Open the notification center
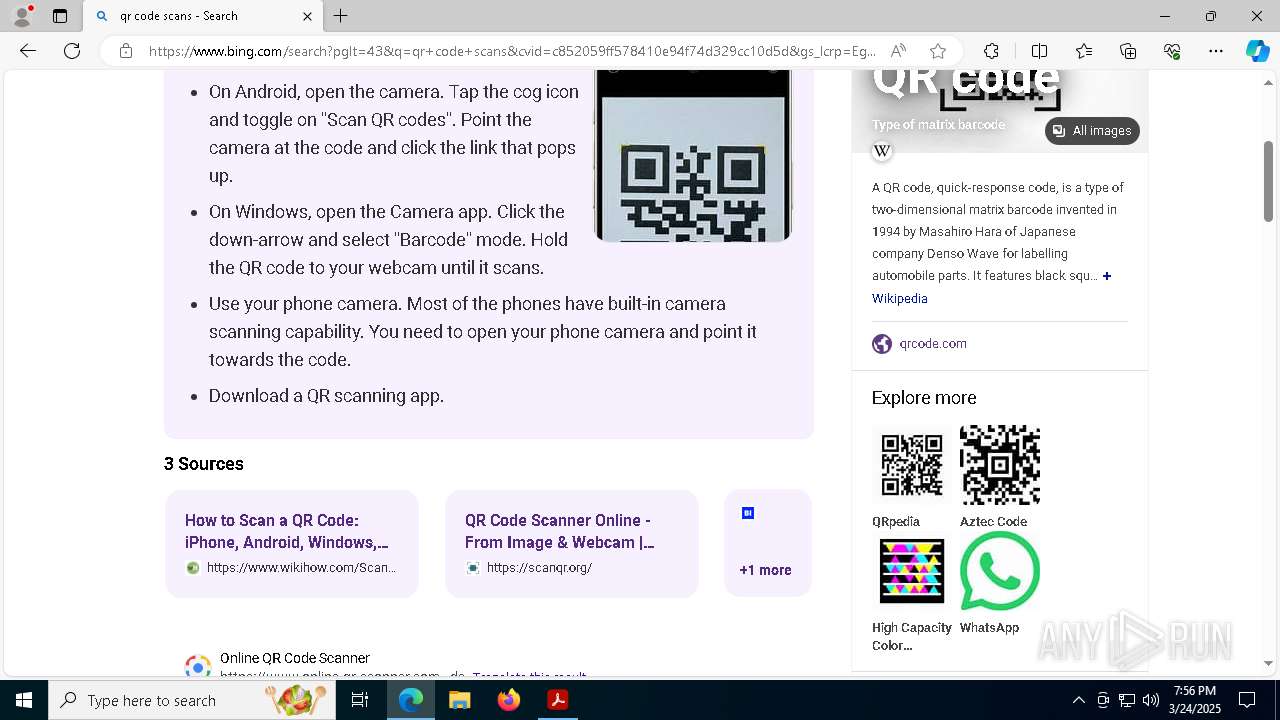Screen dimensions: 1280x720 pyautogui.click(x=1248, y=700)
